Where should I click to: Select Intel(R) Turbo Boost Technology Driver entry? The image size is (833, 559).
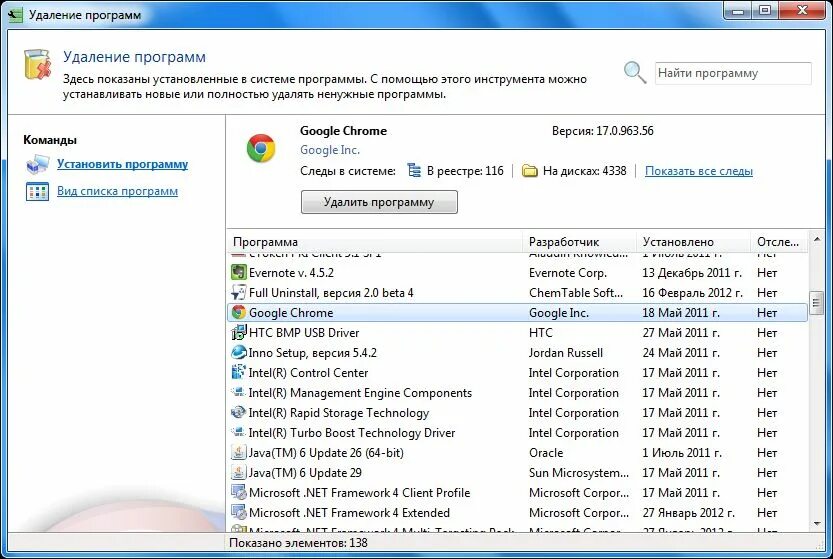tap(517, 433)
